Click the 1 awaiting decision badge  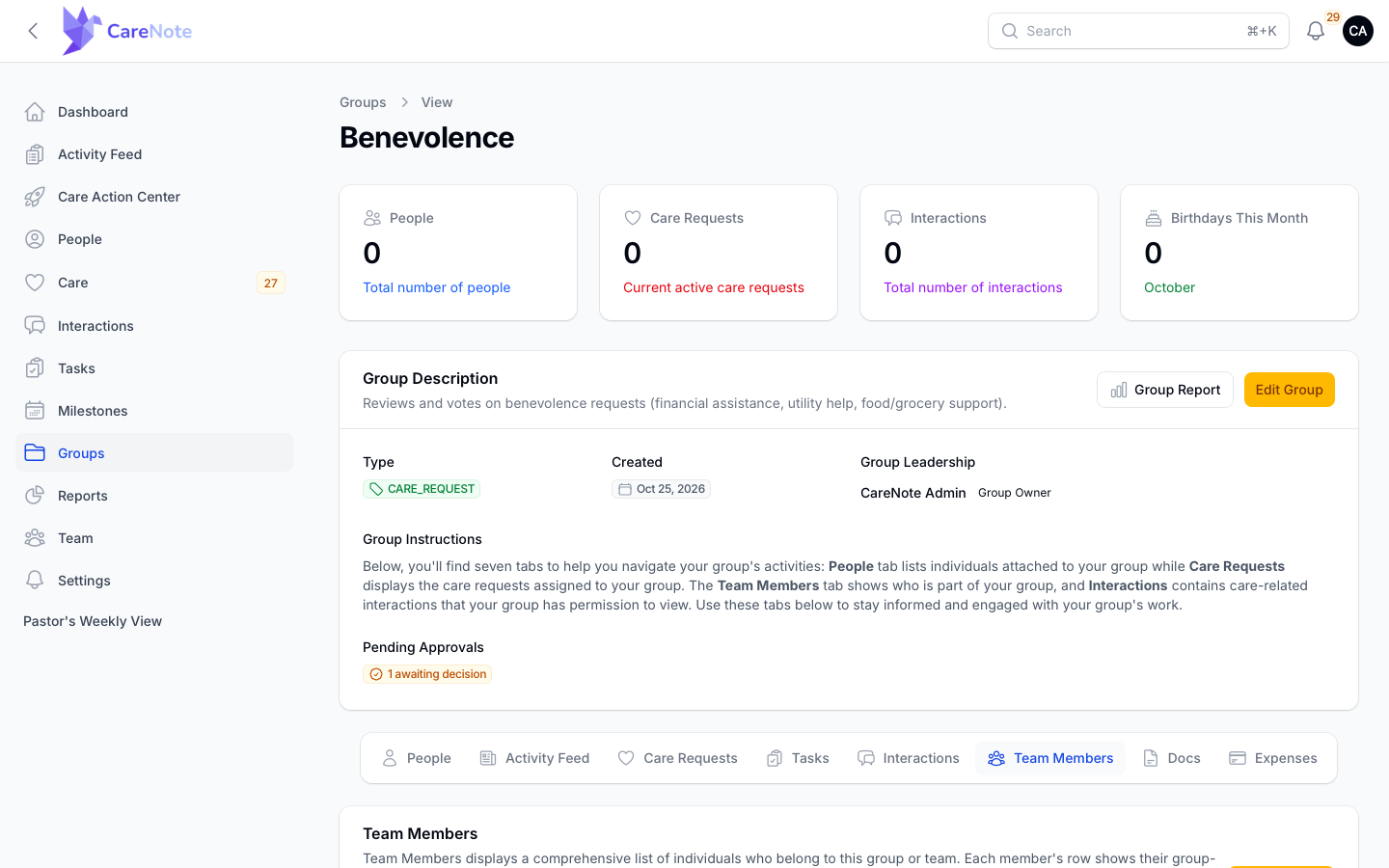tap(427, 674)
